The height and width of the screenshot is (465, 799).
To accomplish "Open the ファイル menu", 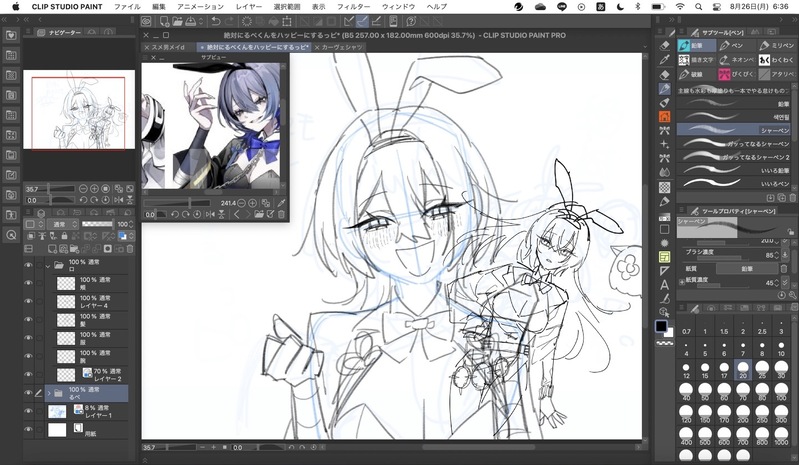I will click(x=127, y=7).
